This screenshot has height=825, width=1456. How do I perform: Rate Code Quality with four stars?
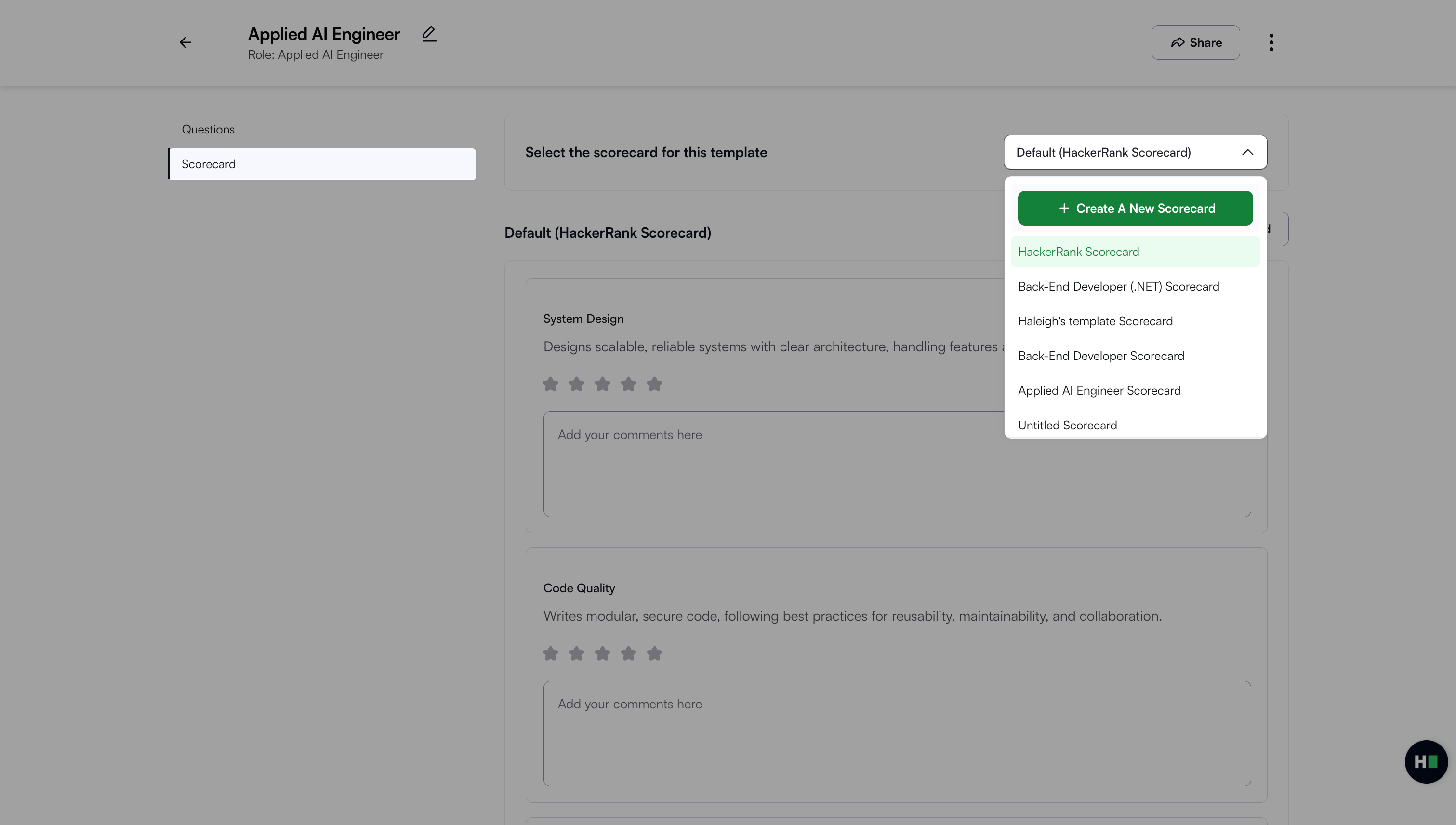pyautogui.click(x=628, y=653)
